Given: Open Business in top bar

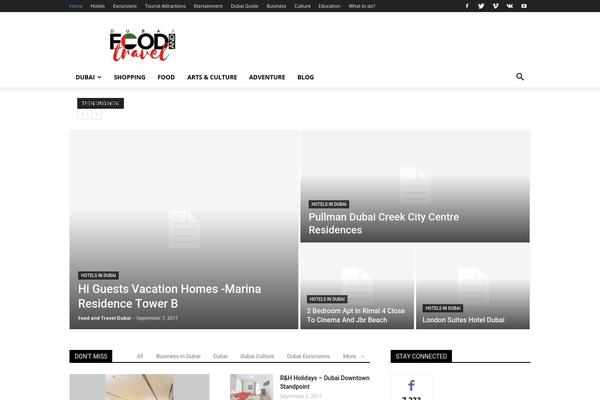Looking at the screenshot, I should point(276,6).
